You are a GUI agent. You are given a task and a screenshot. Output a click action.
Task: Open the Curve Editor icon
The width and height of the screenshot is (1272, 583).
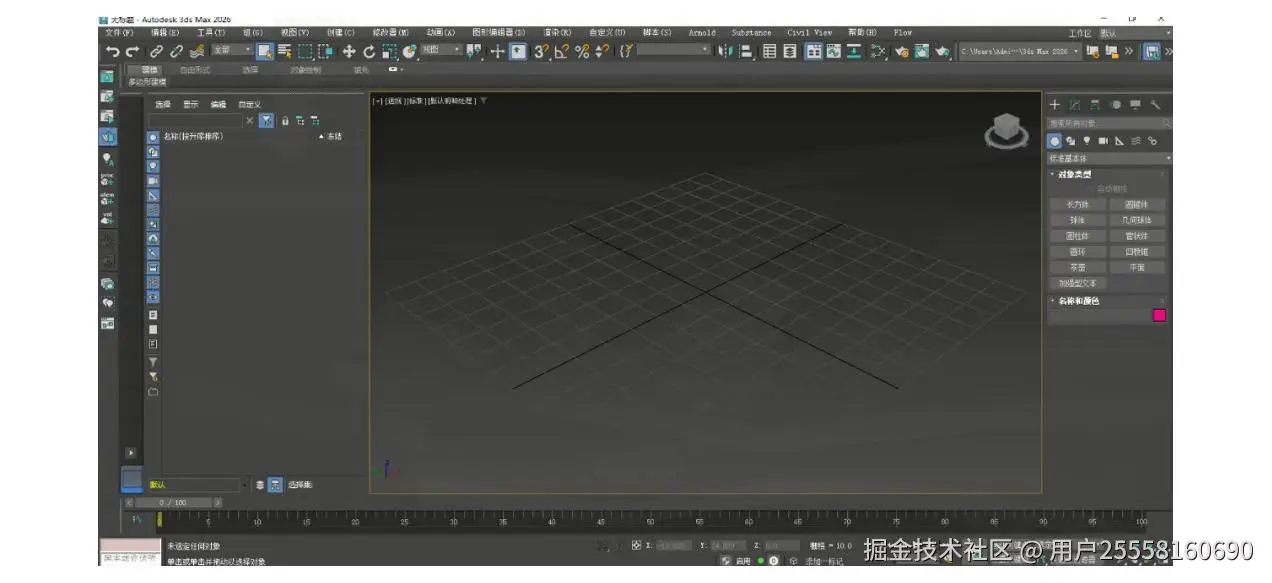pos(833,51)
